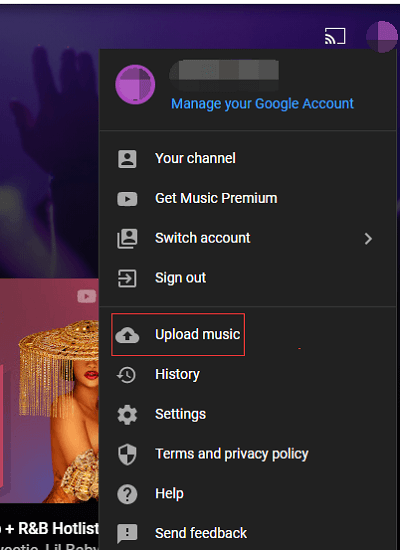This screenshot has width=400, height=550.
Task: Click the Help question mark icon
Action: [x=127, y=494]
